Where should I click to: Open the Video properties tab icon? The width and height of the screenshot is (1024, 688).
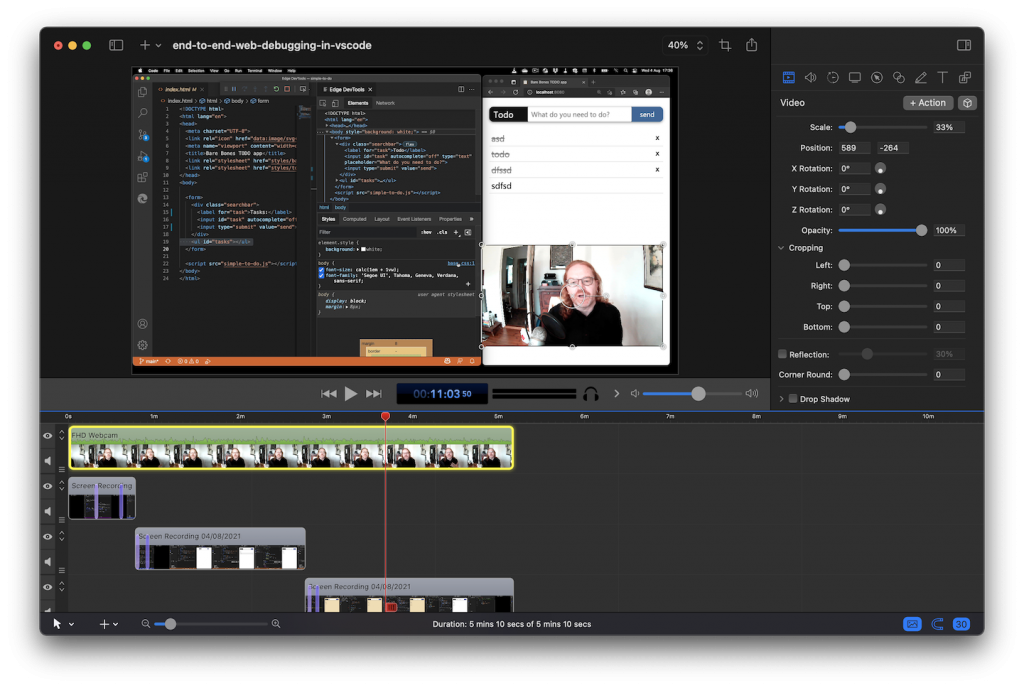[788, 78]
